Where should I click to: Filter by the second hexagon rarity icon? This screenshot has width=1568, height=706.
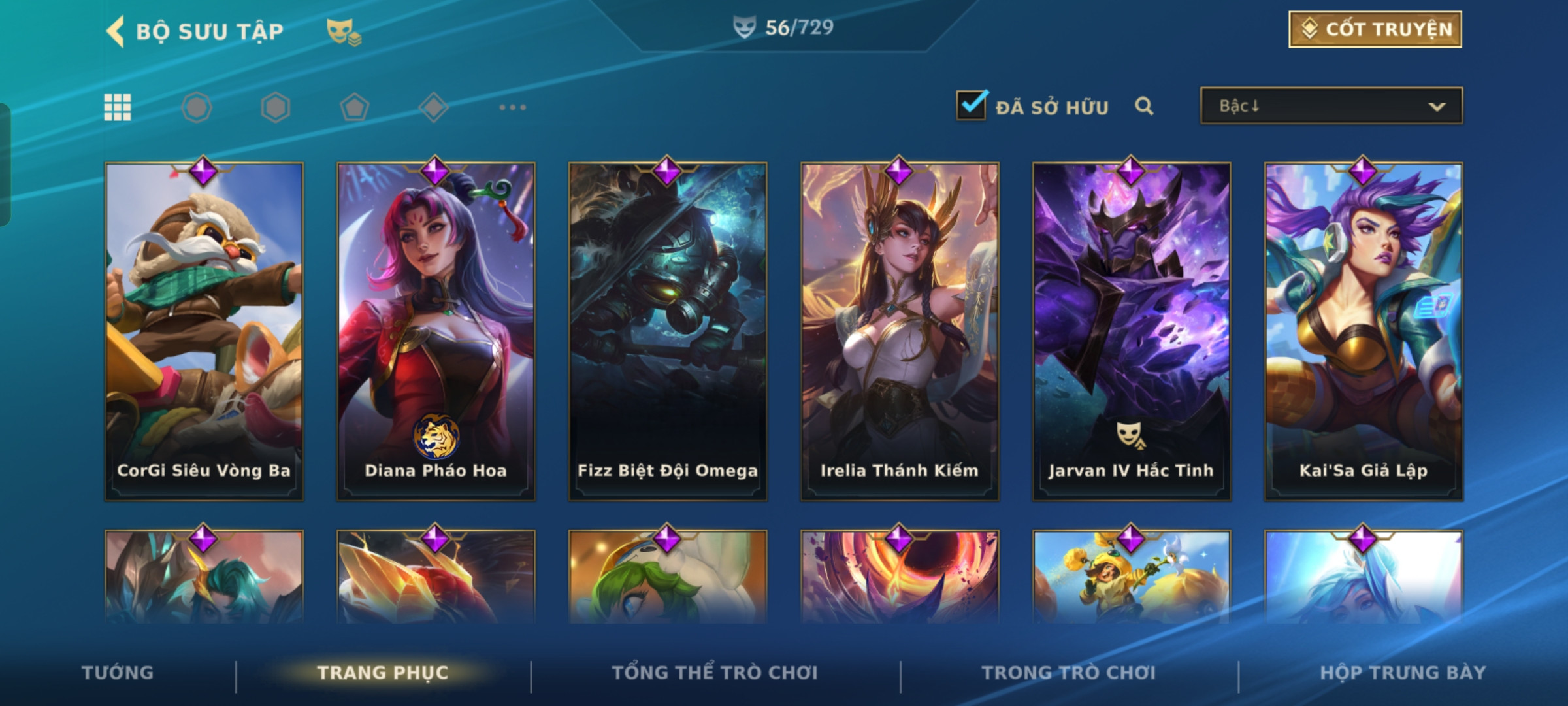276,107
